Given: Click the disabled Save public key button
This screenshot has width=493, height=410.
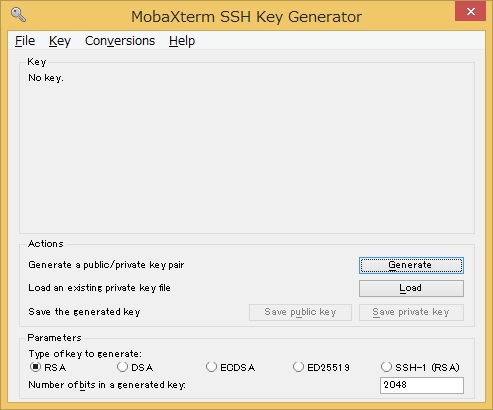Looking at the screenshot, I should 300,312.
